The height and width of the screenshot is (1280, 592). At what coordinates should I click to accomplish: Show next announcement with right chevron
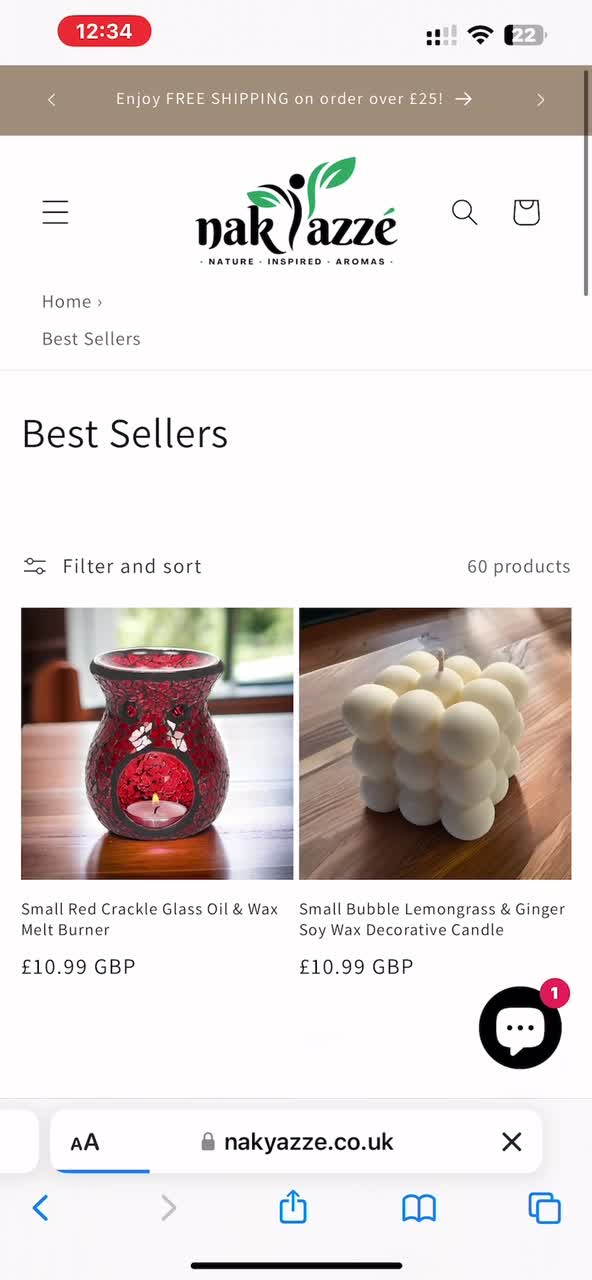point(540,100)
